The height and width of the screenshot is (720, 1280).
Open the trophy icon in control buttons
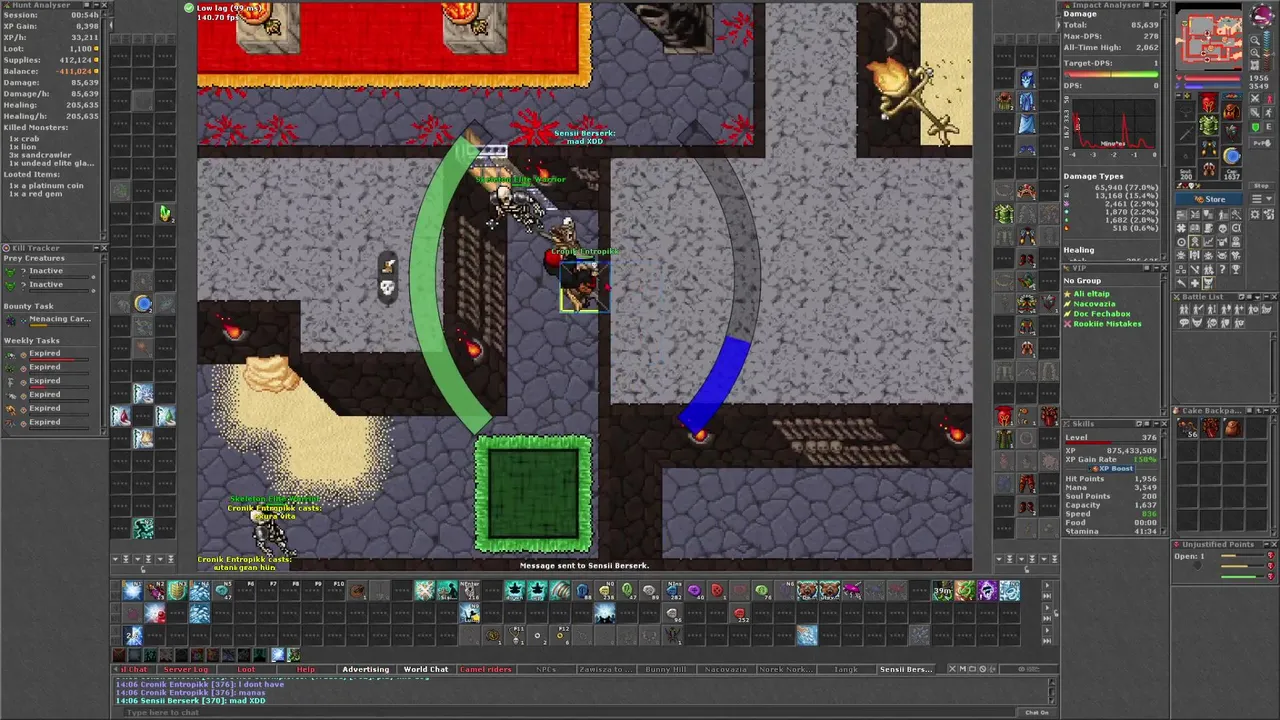(x=1235, y=269)
